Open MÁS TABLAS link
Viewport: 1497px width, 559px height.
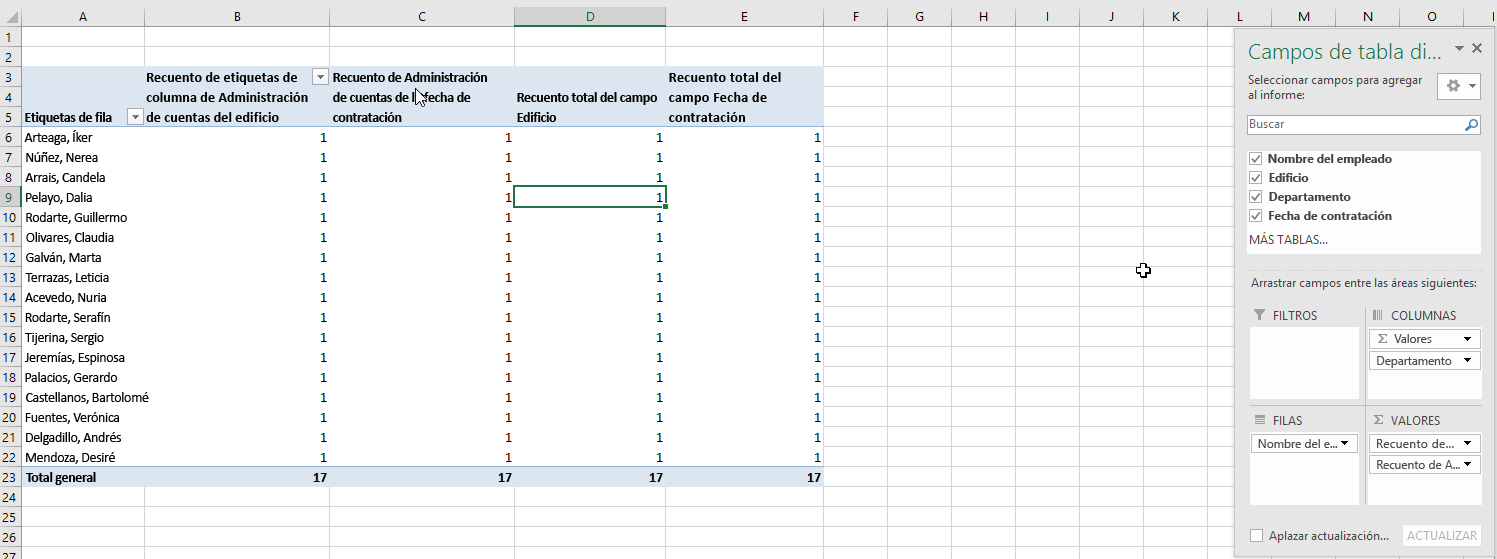1288,240
